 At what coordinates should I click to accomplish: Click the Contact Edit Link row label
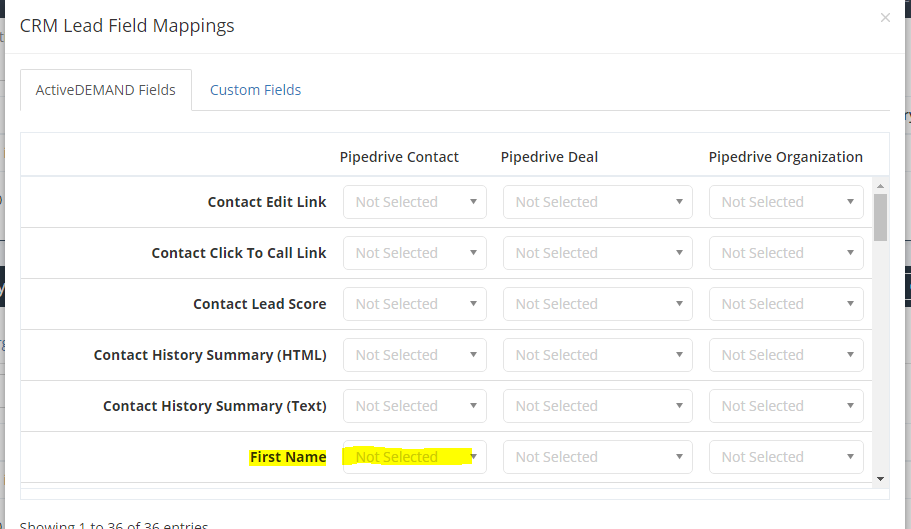click(267, 202)
